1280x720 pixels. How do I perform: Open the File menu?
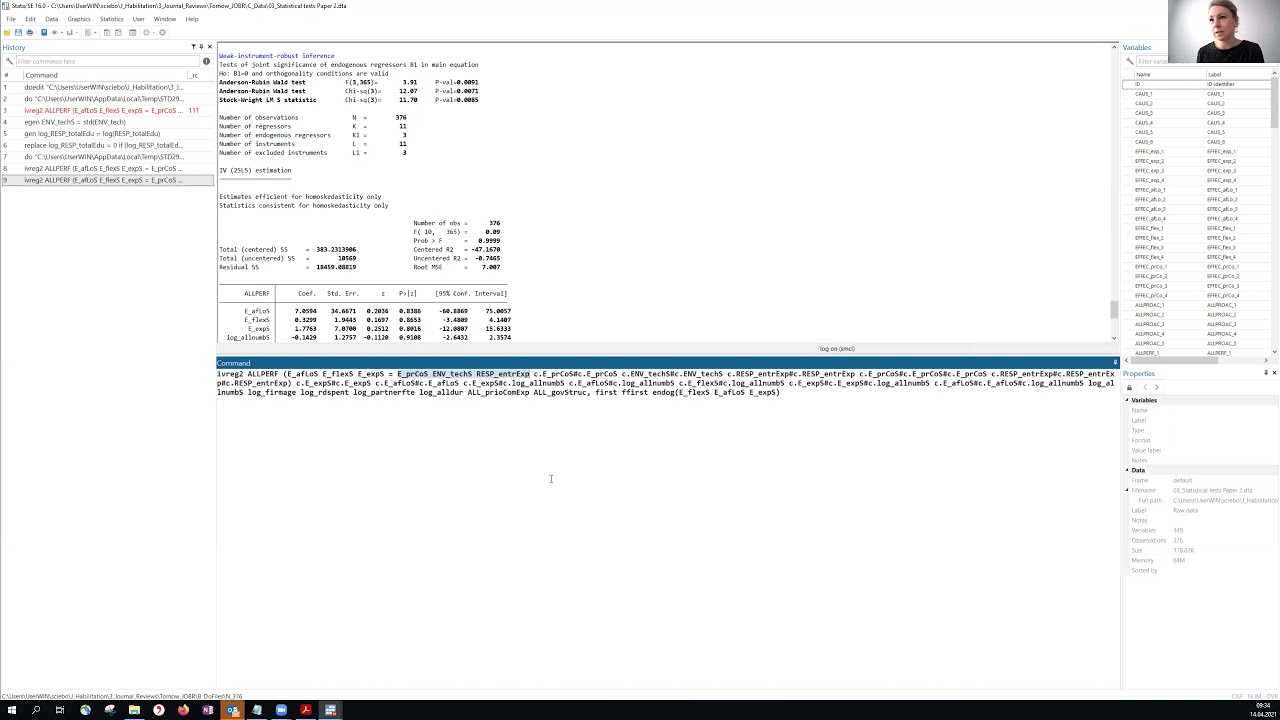tap(11, 19)
